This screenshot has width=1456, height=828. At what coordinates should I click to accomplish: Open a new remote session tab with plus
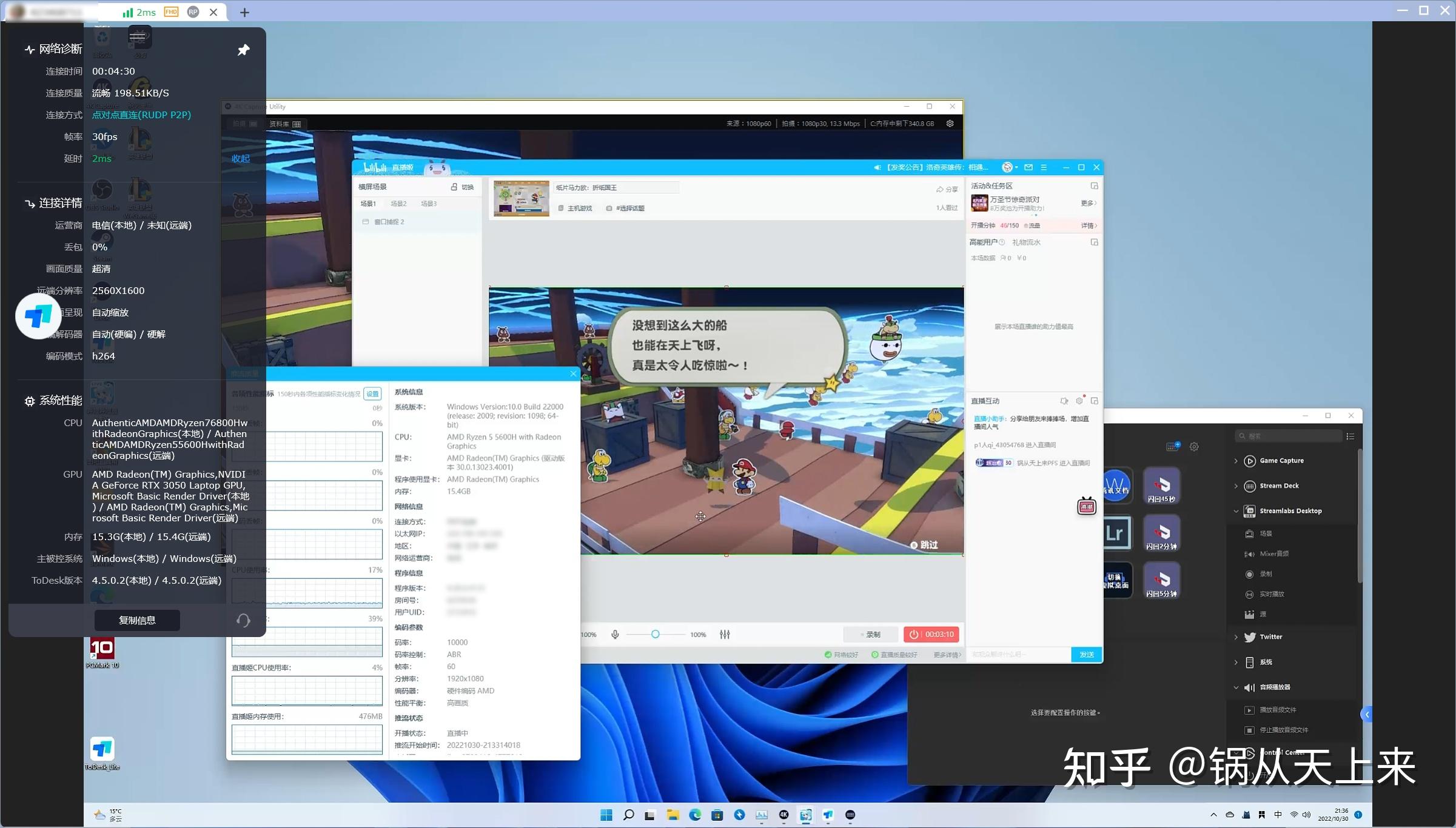click(x=244, y=12)
